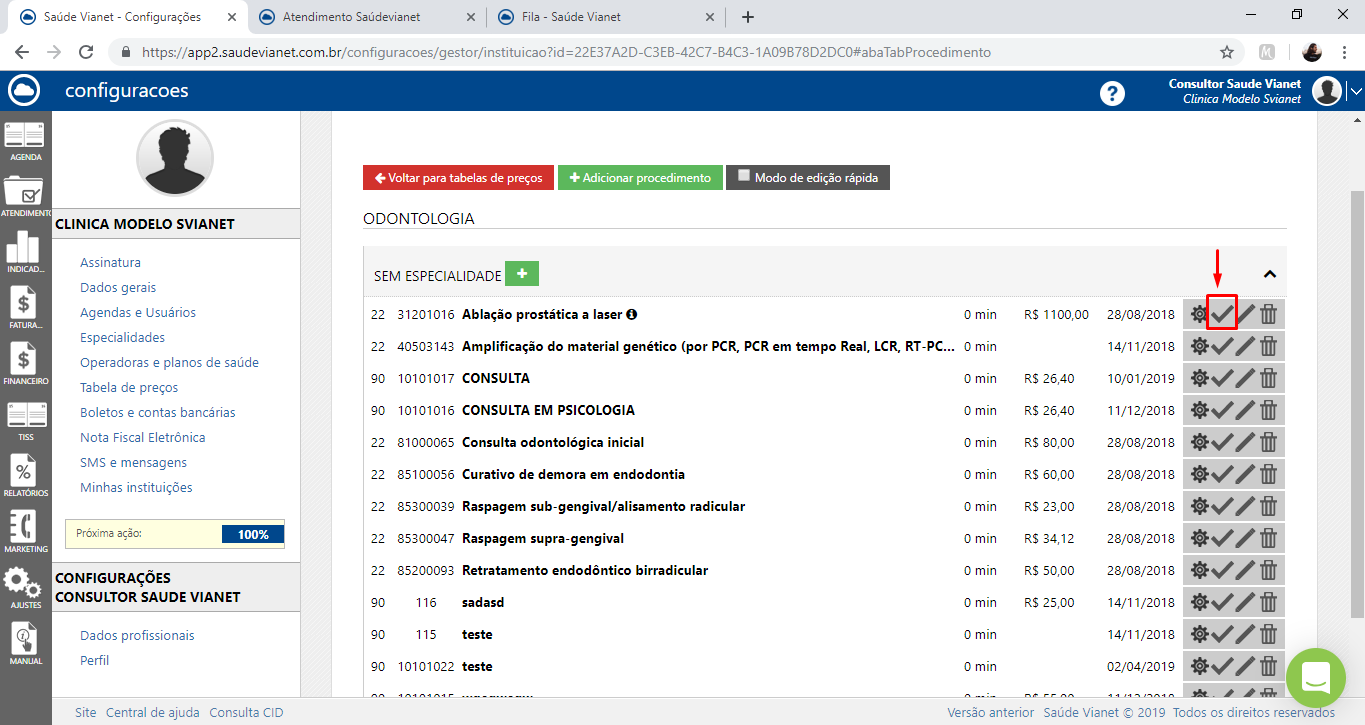Open the TISS module icon
The width and height of the screenshot is (1365, 725).
25,420
